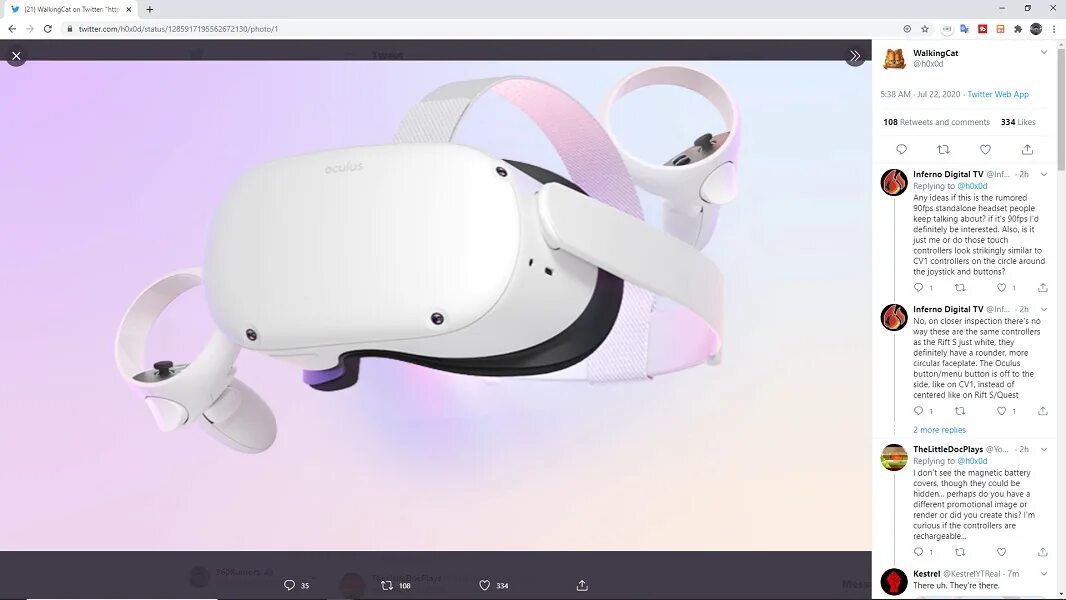This screenshot has width=1066, height=600.
Task: Like the photo using the heart showing 334
Action: (485, 585)
